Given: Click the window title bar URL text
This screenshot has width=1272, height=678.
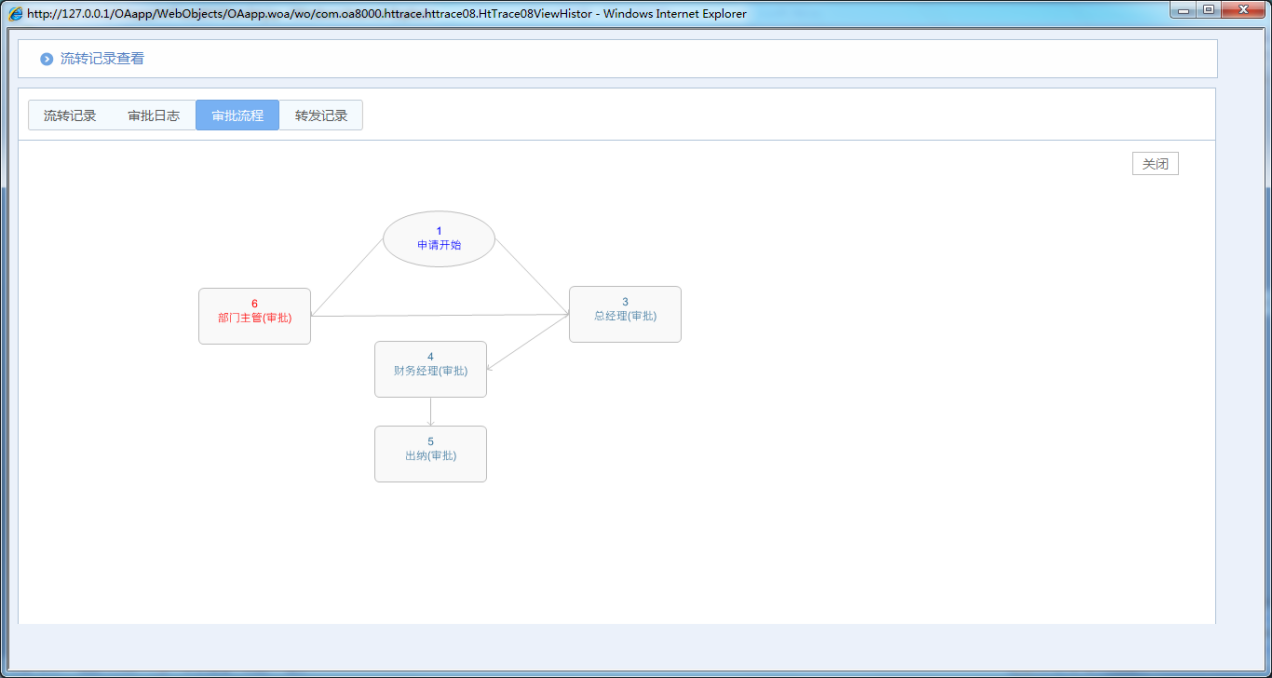Looking at the screenshot, I should point(380,14).
